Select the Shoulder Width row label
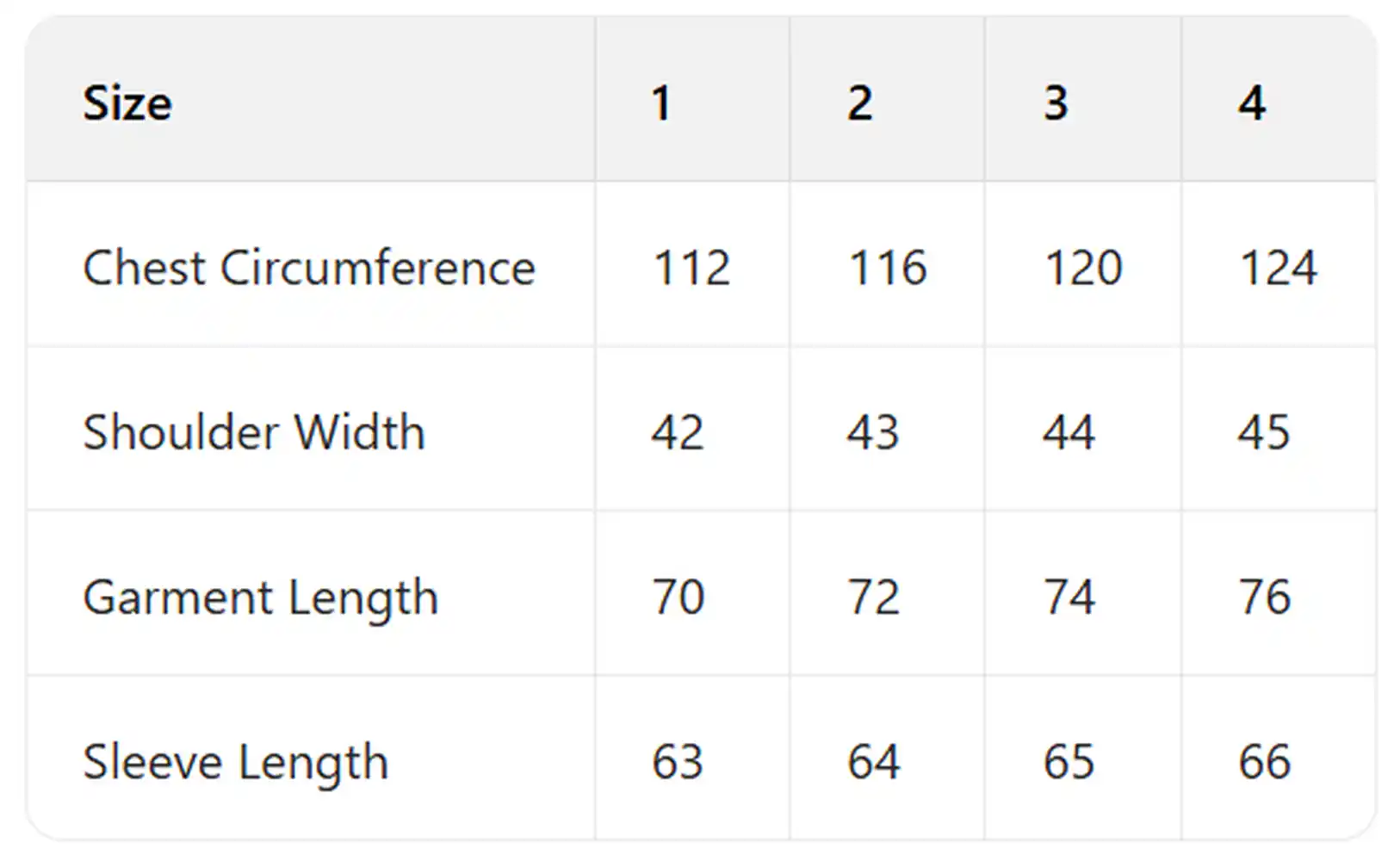Viewport: 1400px width, 861px height. click(x=254, y=431)
